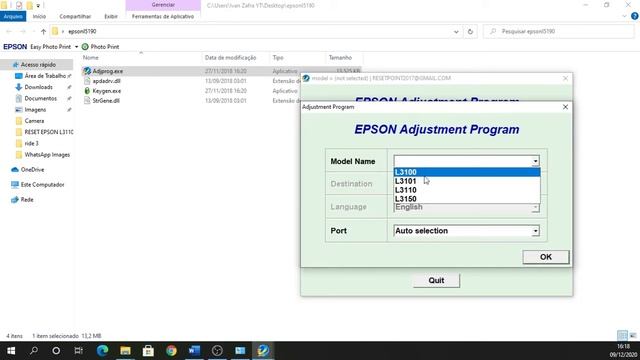The image size is (640, 360).
Task: Click Photo Print toolbar button
Action: pyautogui.click(x=100, y=47)
